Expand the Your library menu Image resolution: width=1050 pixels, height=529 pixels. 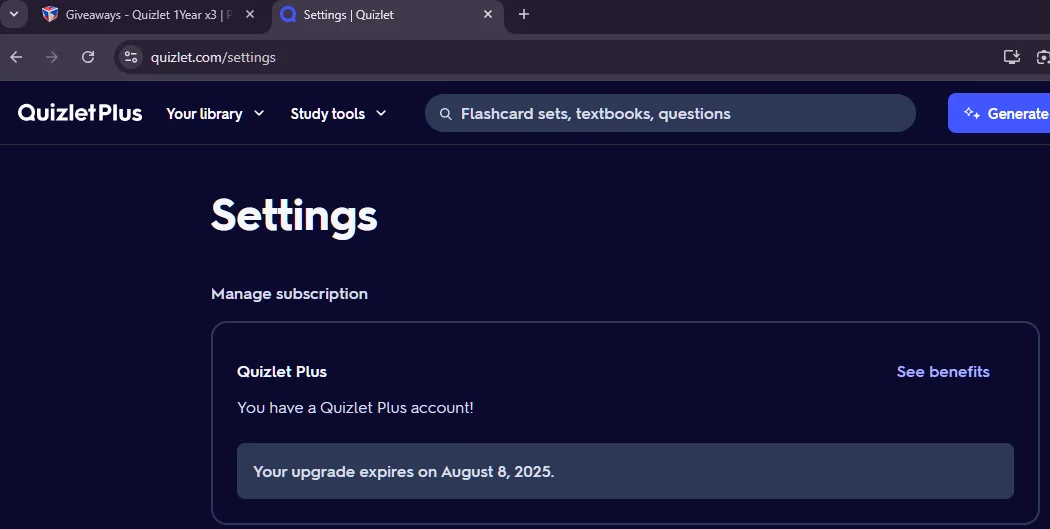(215, 114)
